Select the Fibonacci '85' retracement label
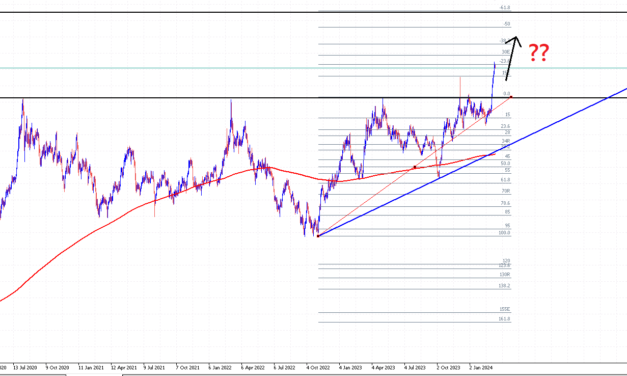 click(x=507, y=212)
